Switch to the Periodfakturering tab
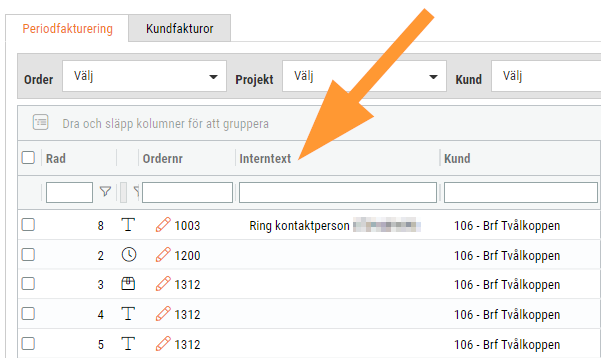607x363 pixels. [x=67, y=29]
